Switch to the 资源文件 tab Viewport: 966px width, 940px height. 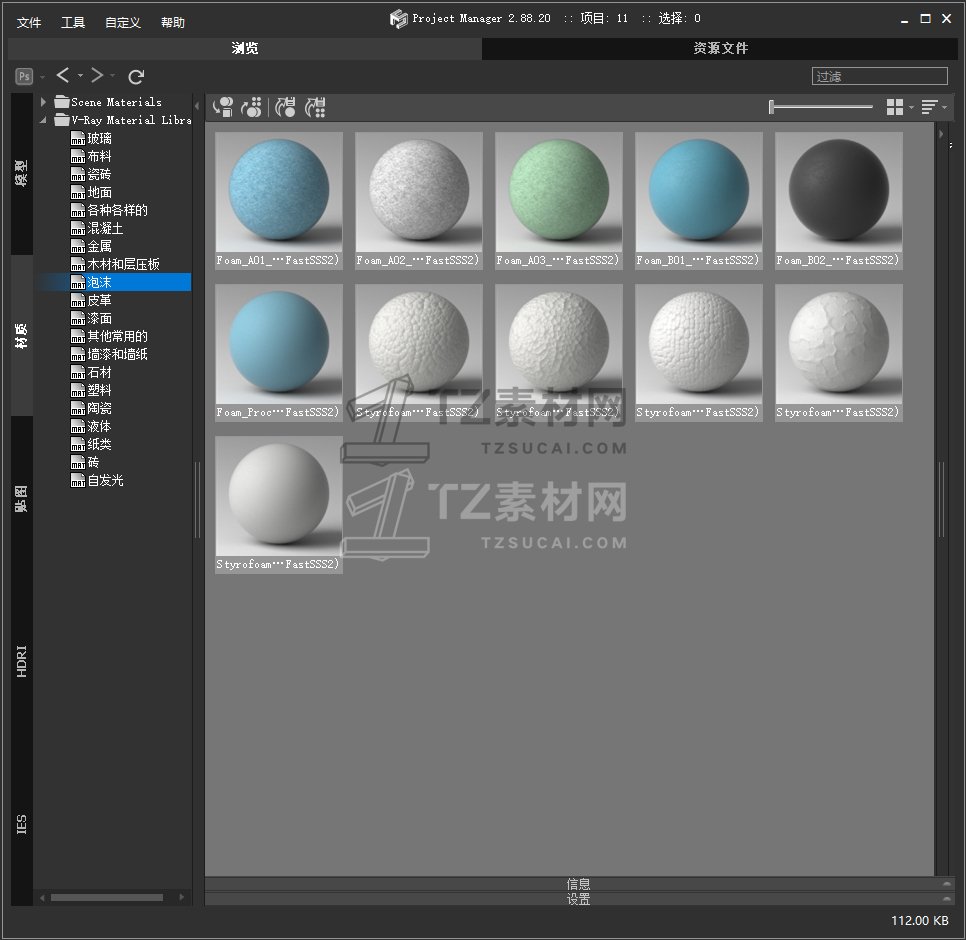click(x=720, y=48)
